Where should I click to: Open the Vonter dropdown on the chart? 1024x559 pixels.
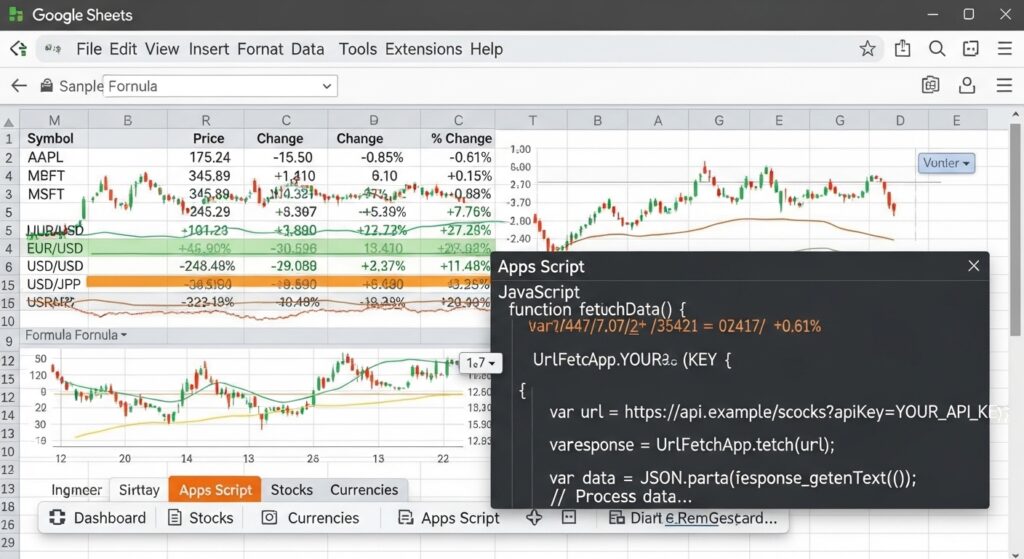coord(946,163)
